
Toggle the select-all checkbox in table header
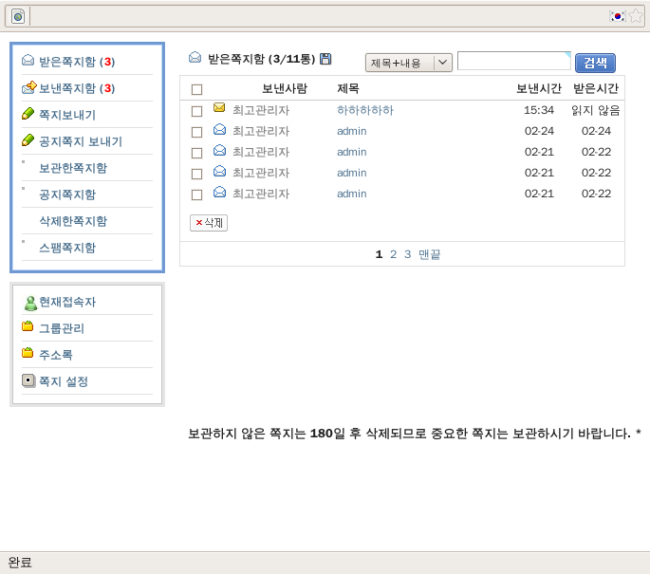tap(197, 89)
